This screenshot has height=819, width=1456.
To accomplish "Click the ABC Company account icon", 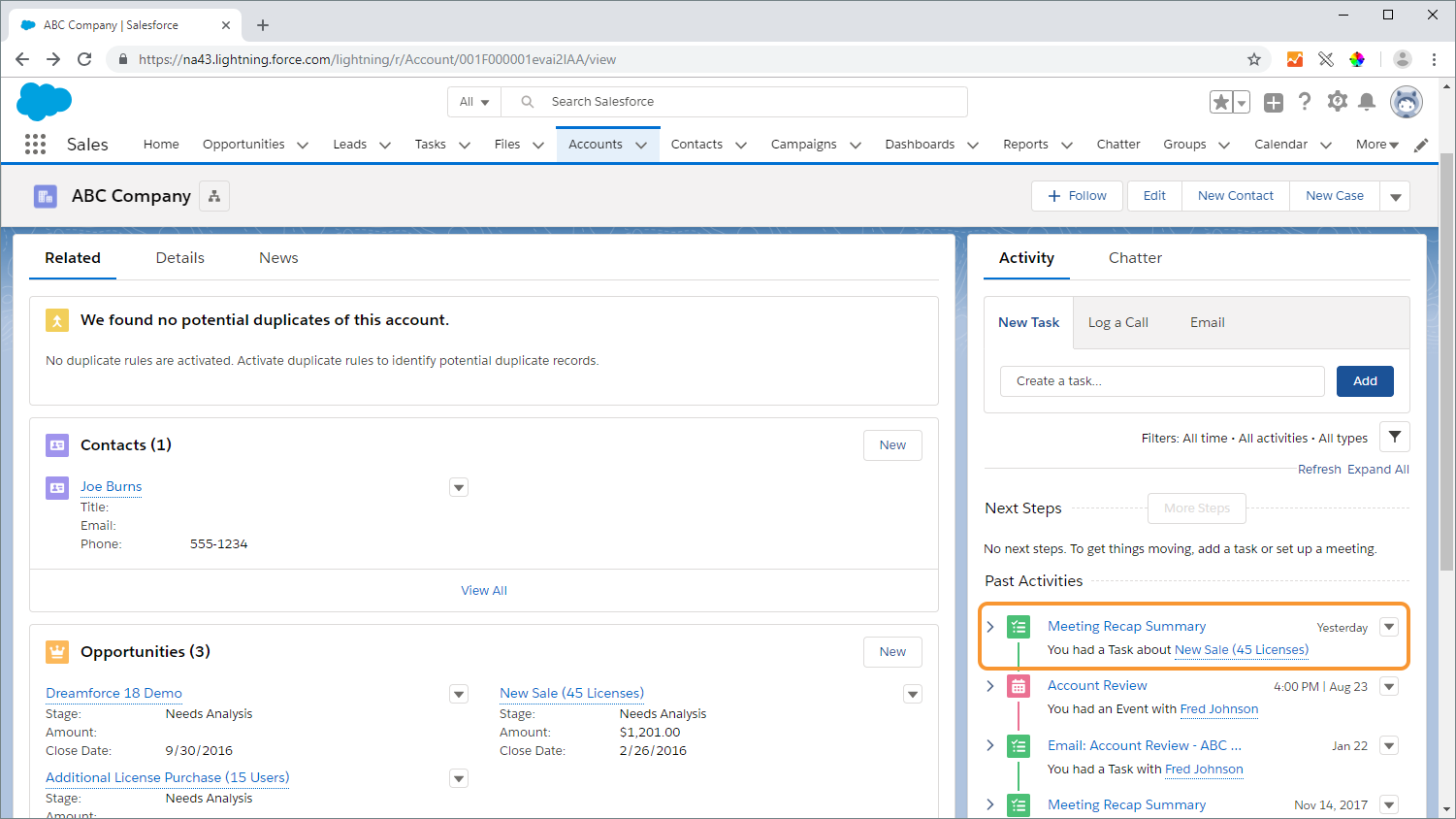I will pos(46,196).
